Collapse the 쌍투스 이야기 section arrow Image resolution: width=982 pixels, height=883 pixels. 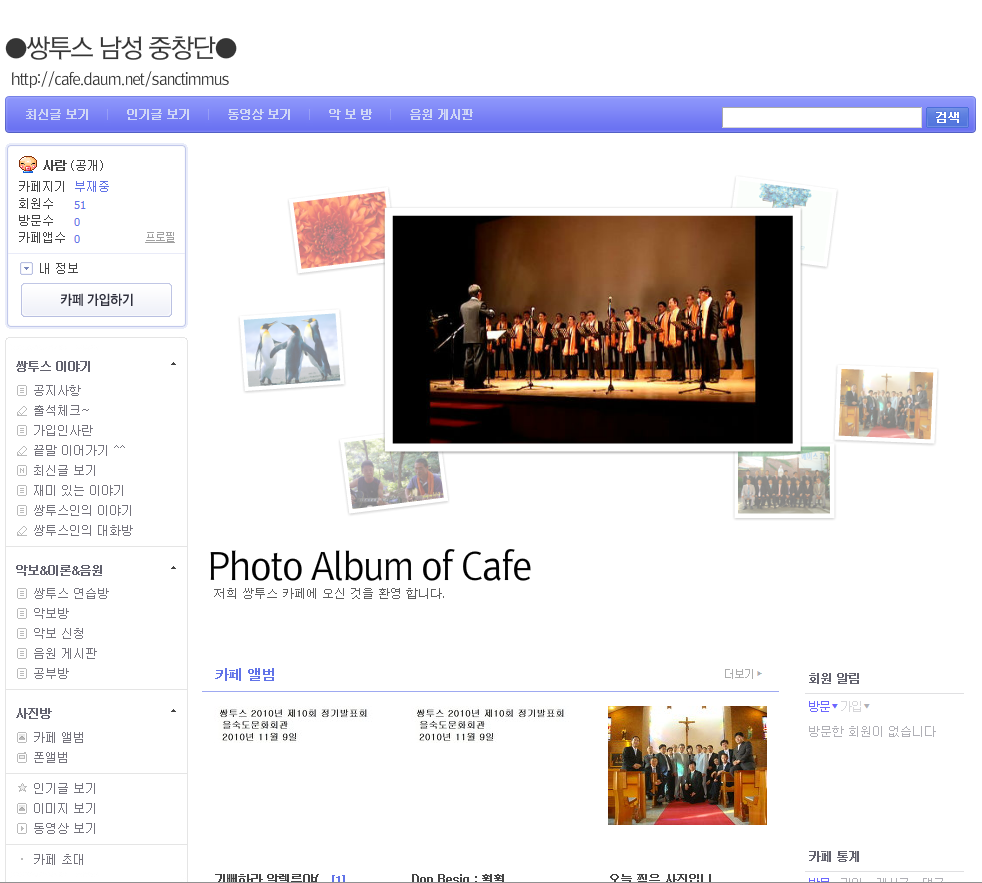pos(173,364)
